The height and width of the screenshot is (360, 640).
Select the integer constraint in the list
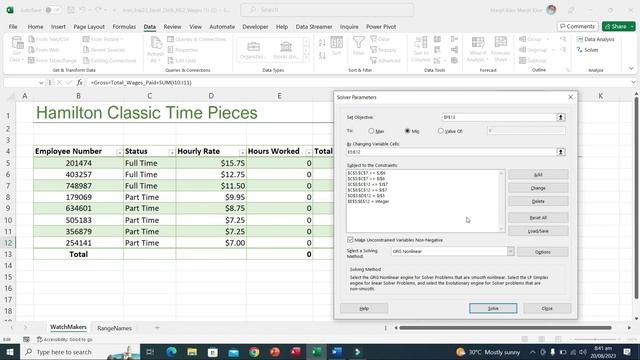(x=368, y=202)
